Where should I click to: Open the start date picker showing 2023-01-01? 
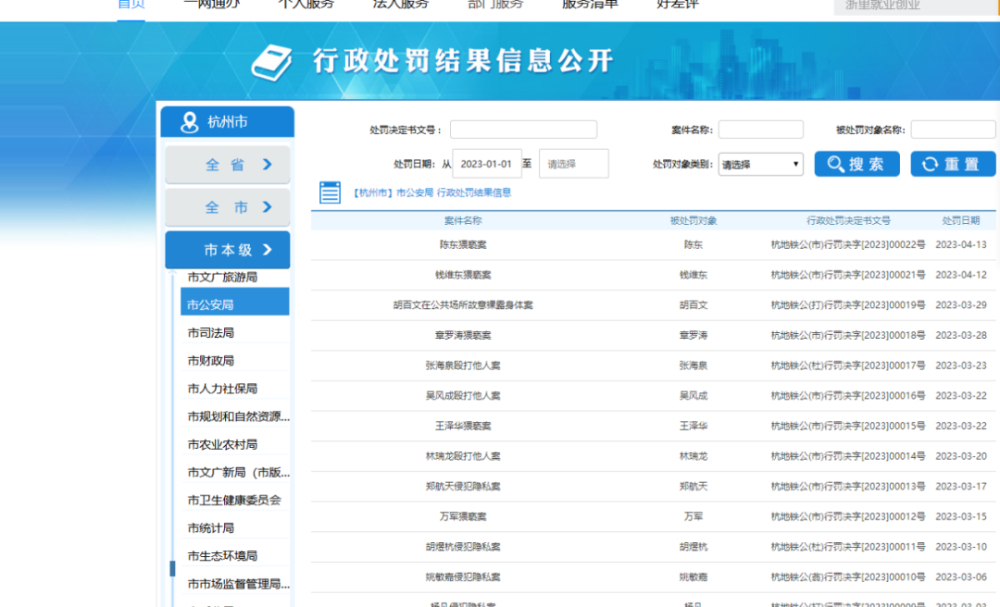pyautogui.click(x=488, y=164)
